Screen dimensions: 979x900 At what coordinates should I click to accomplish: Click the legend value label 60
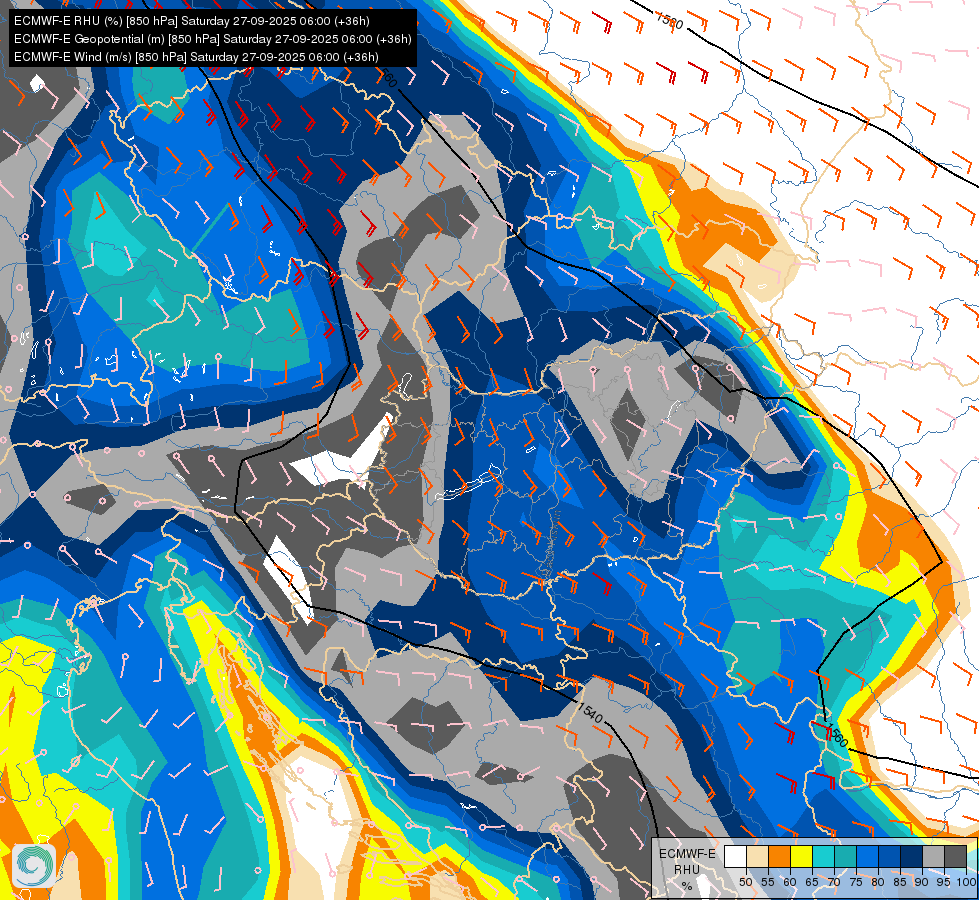(x=790, y=882)
